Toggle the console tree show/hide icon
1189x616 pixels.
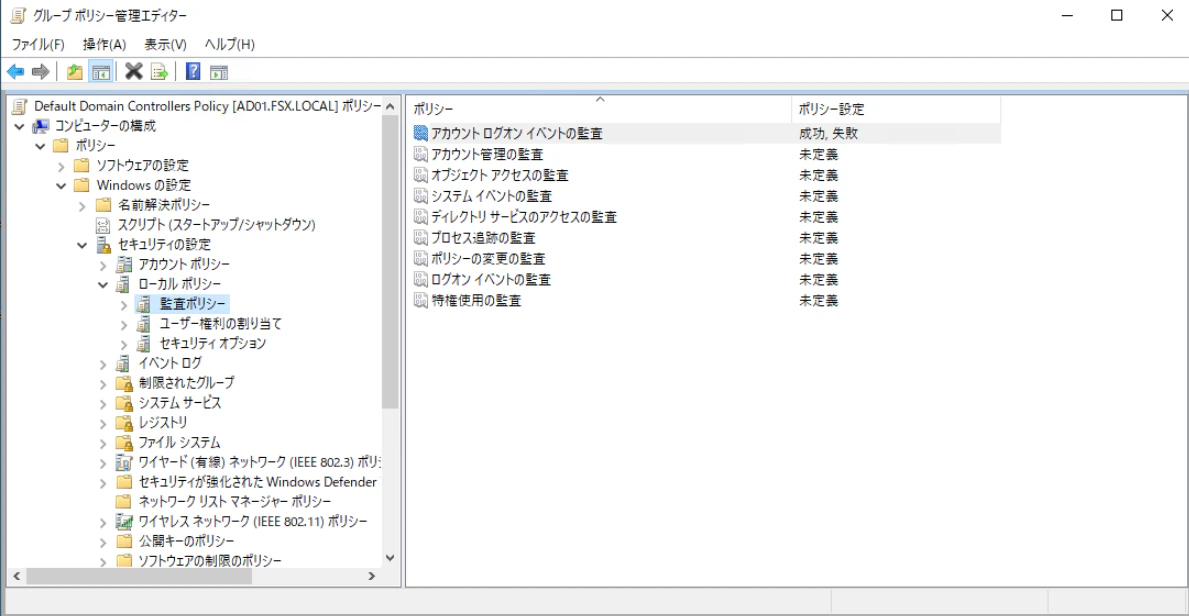pyautogui.click(x=99, y=72)
